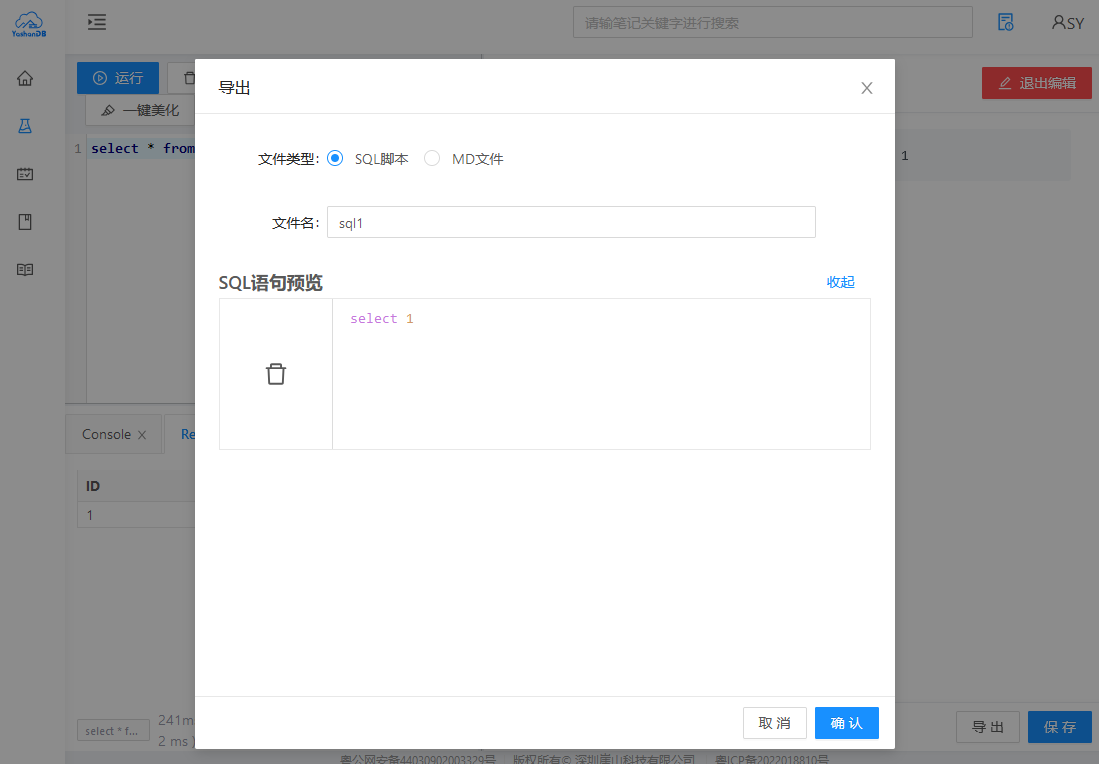Screen dimensions: 1099x764
Task: Open the flask lab icon in the sidebar
Action: [25, 126]
